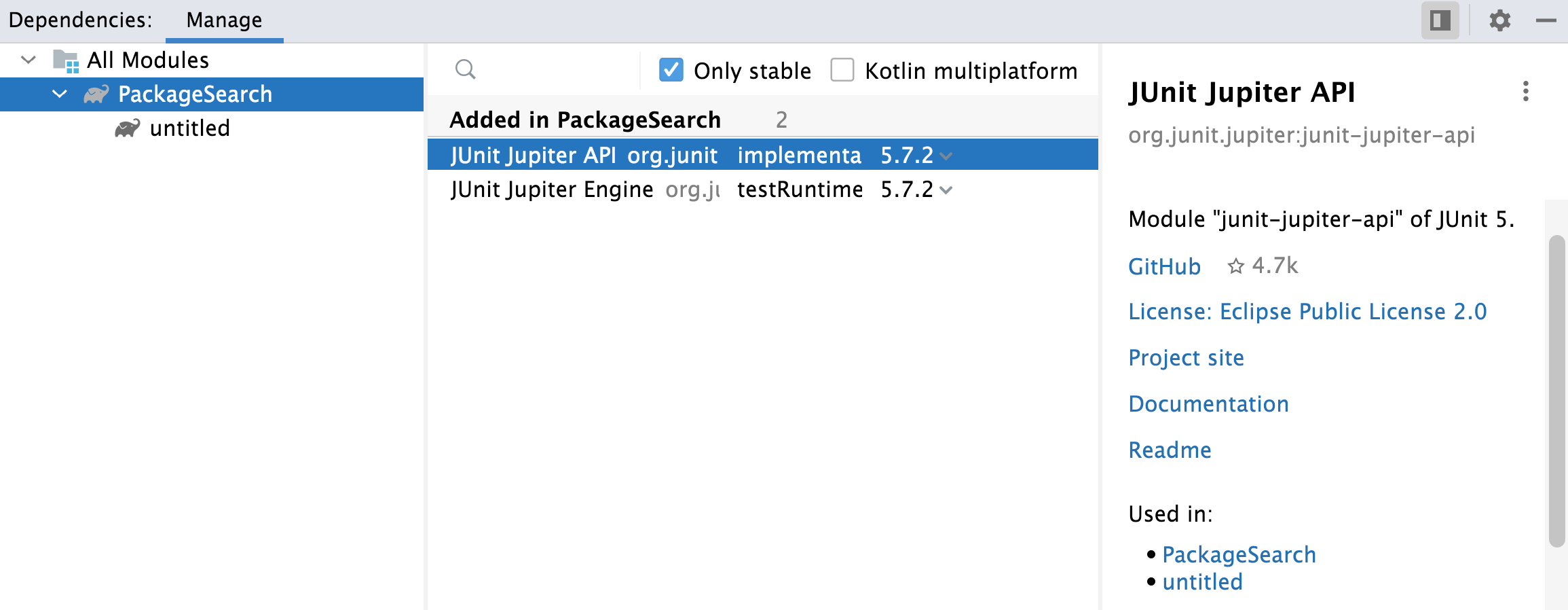
Task: Change the testRuntime scope of JUnit Jupiter Engine
Action: [x=800, y=190]
